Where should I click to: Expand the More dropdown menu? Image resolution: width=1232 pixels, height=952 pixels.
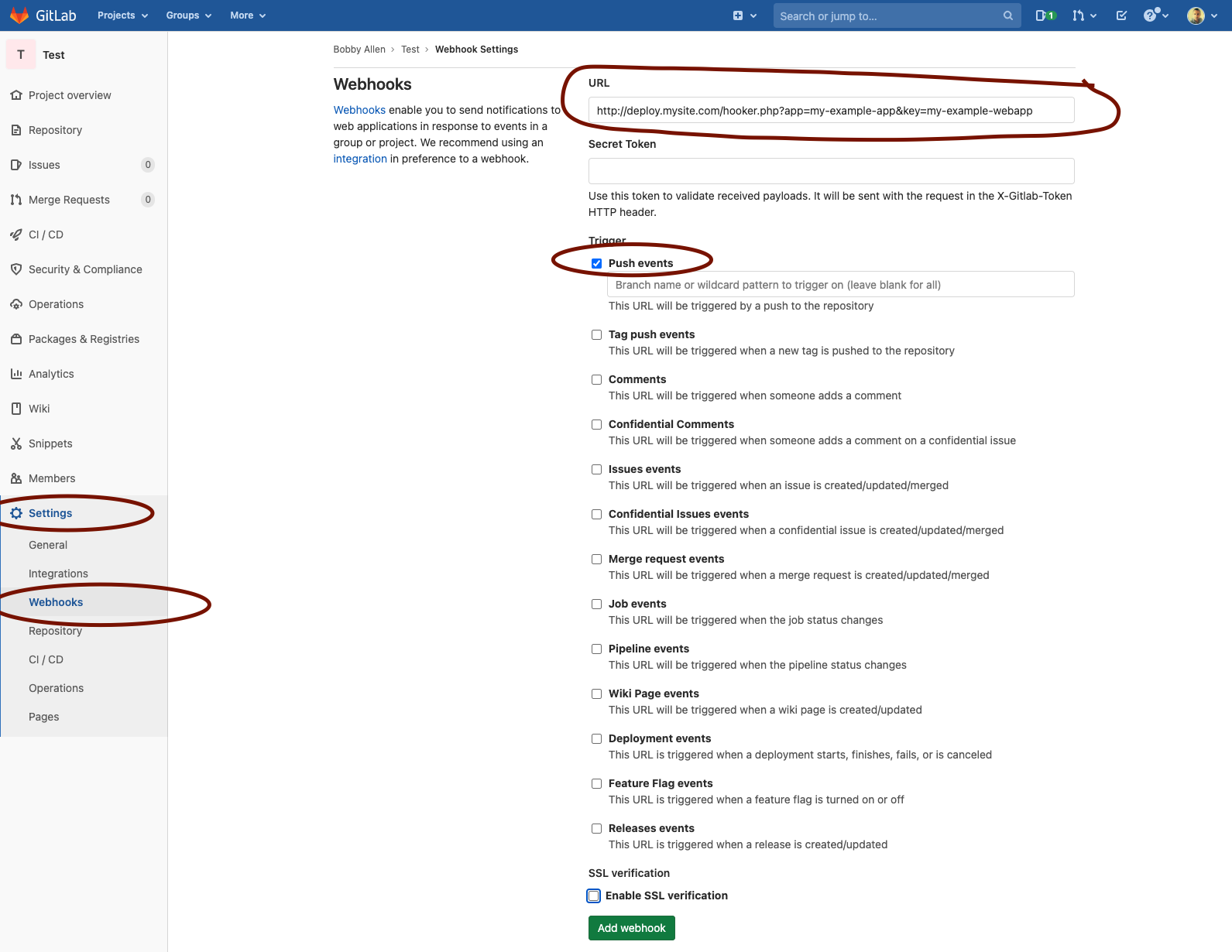point(248,15)
